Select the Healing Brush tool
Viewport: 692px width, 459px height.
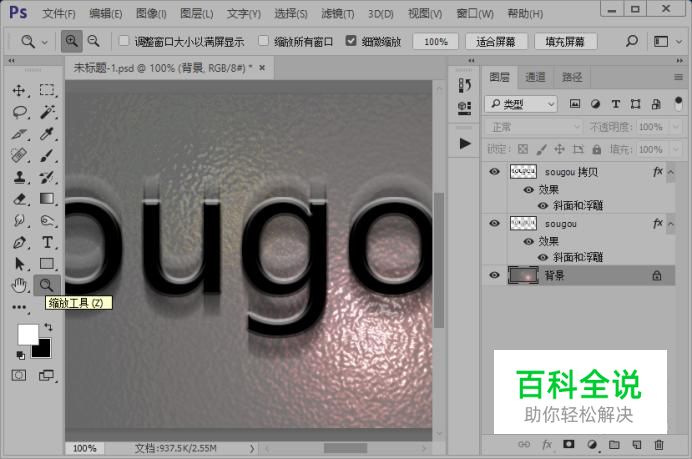[19, 155]
